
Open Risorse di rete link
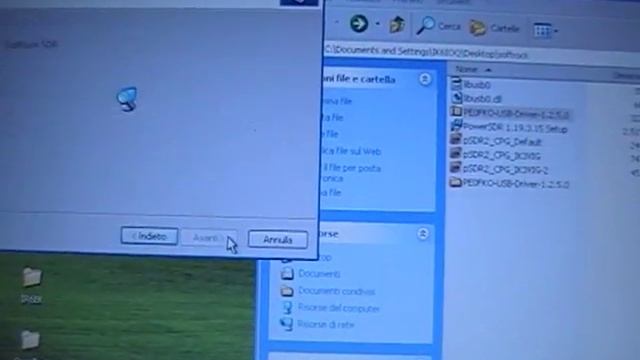tap(326, 324)
